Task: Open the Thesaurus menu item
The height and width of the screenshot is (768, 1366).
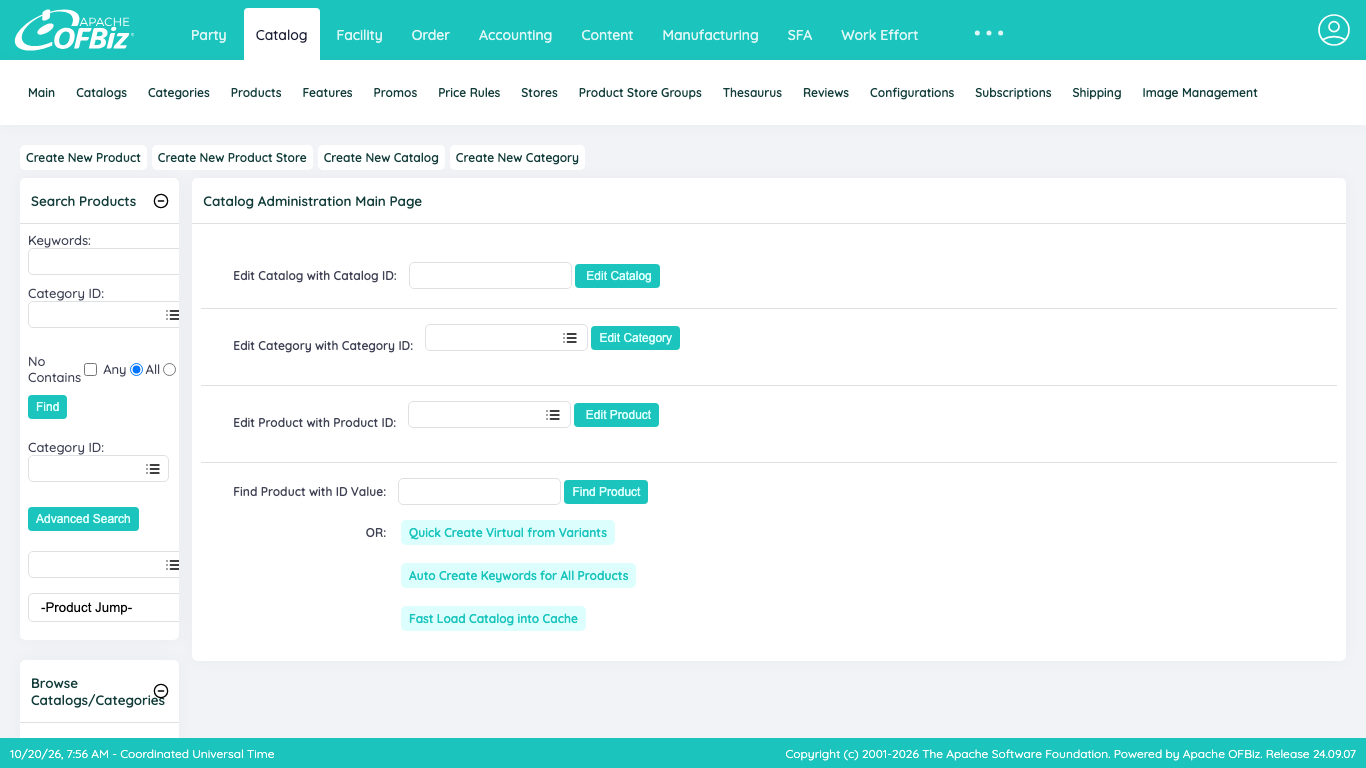Action: click(752, 93)
